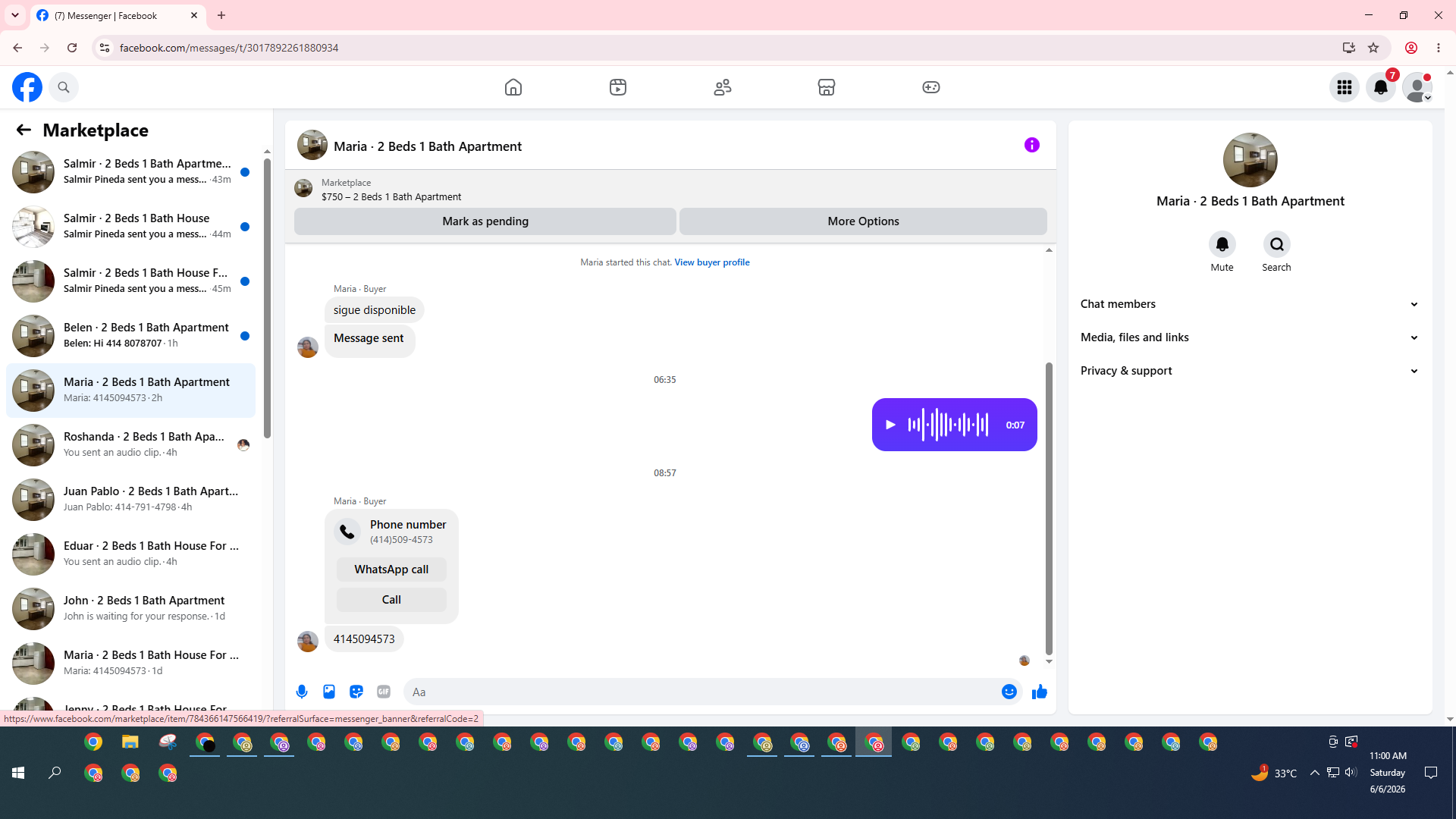Open the Facebook apps grid menu
Screen dimensions: 1456x819
1345,87
